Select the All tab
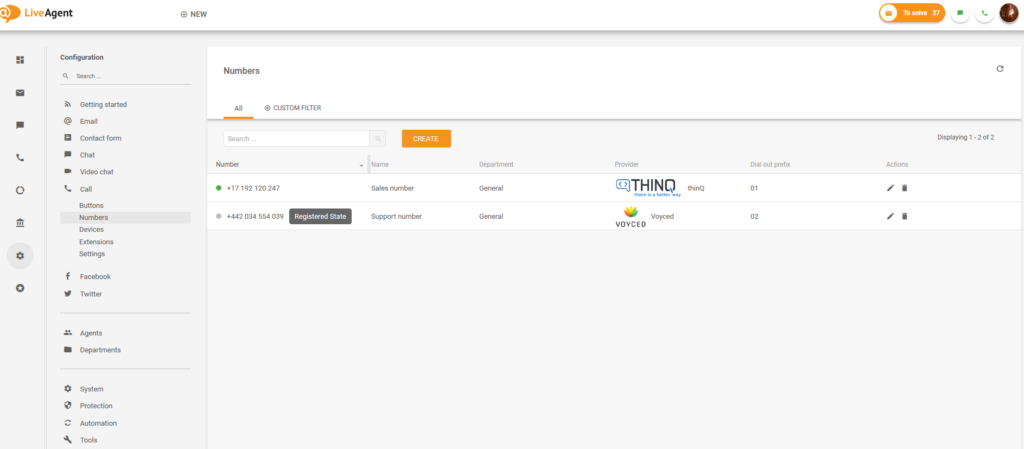Image resolution: width=1024 pixels, height=449 pixels. tap(238, 108)
